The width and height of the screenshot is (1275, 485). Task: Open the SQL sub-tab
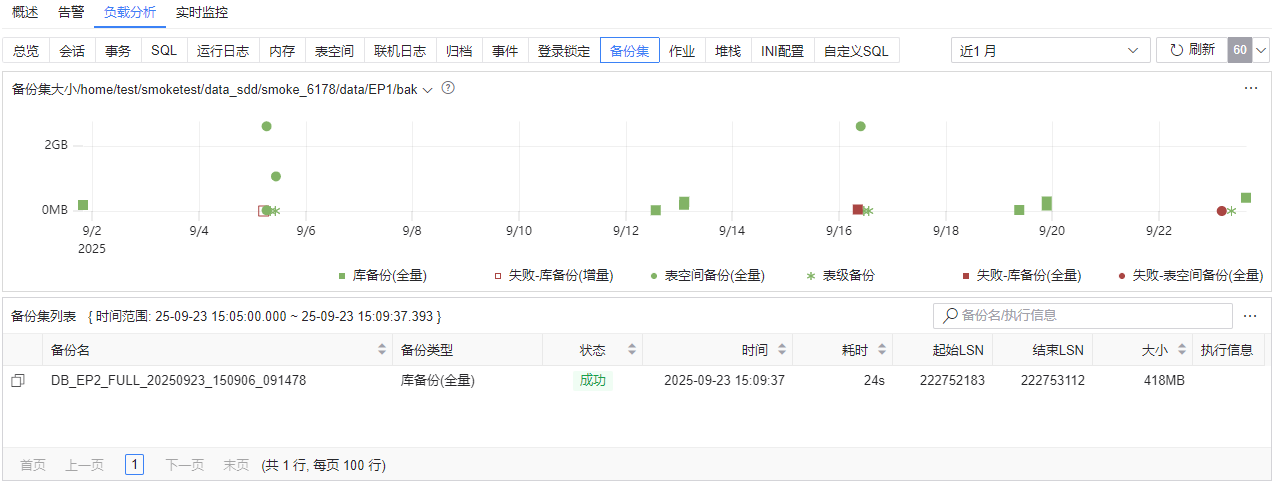164,50
